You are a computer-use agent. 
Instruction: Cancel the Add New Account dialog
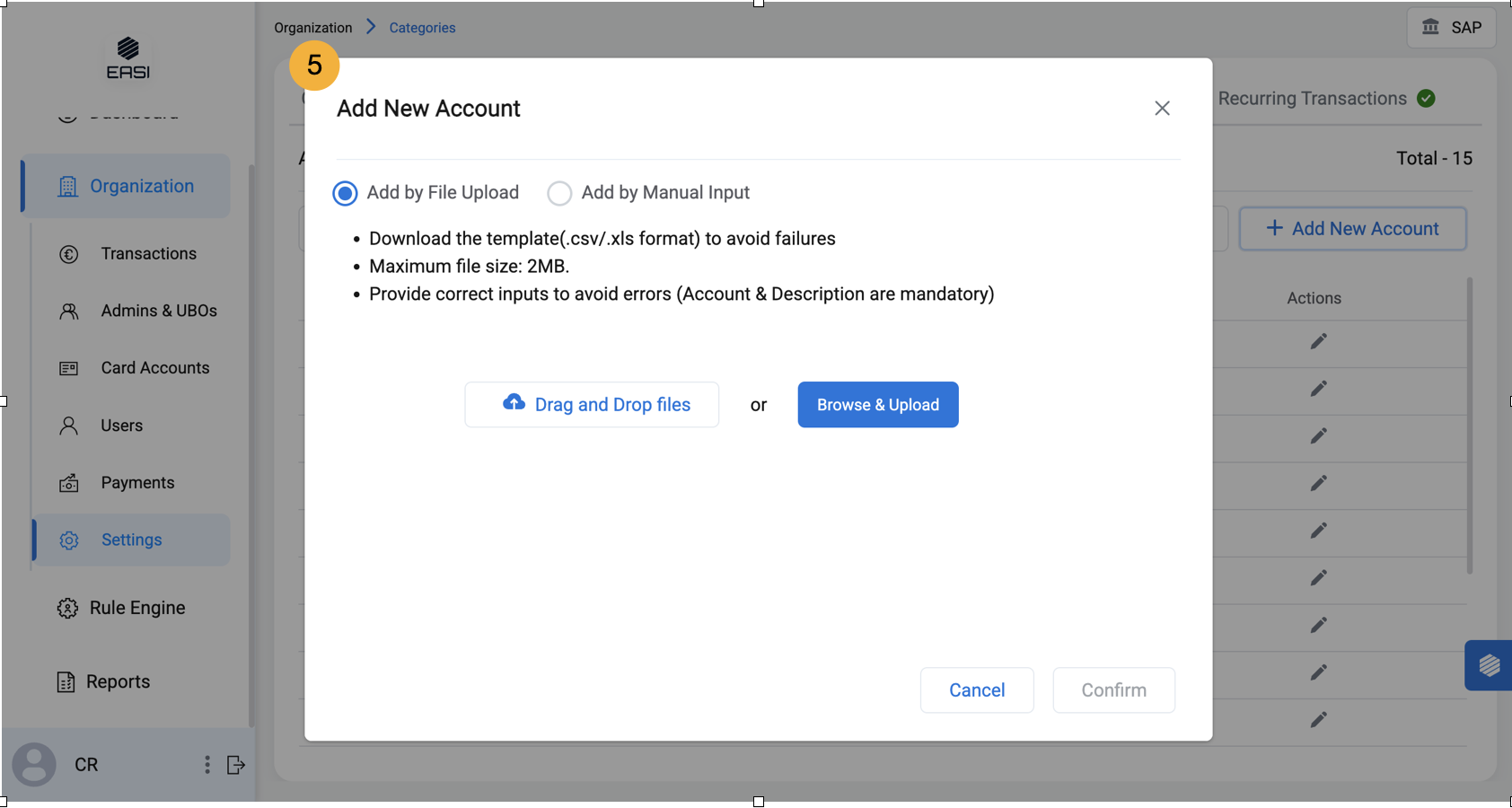[x=976, y=690]
